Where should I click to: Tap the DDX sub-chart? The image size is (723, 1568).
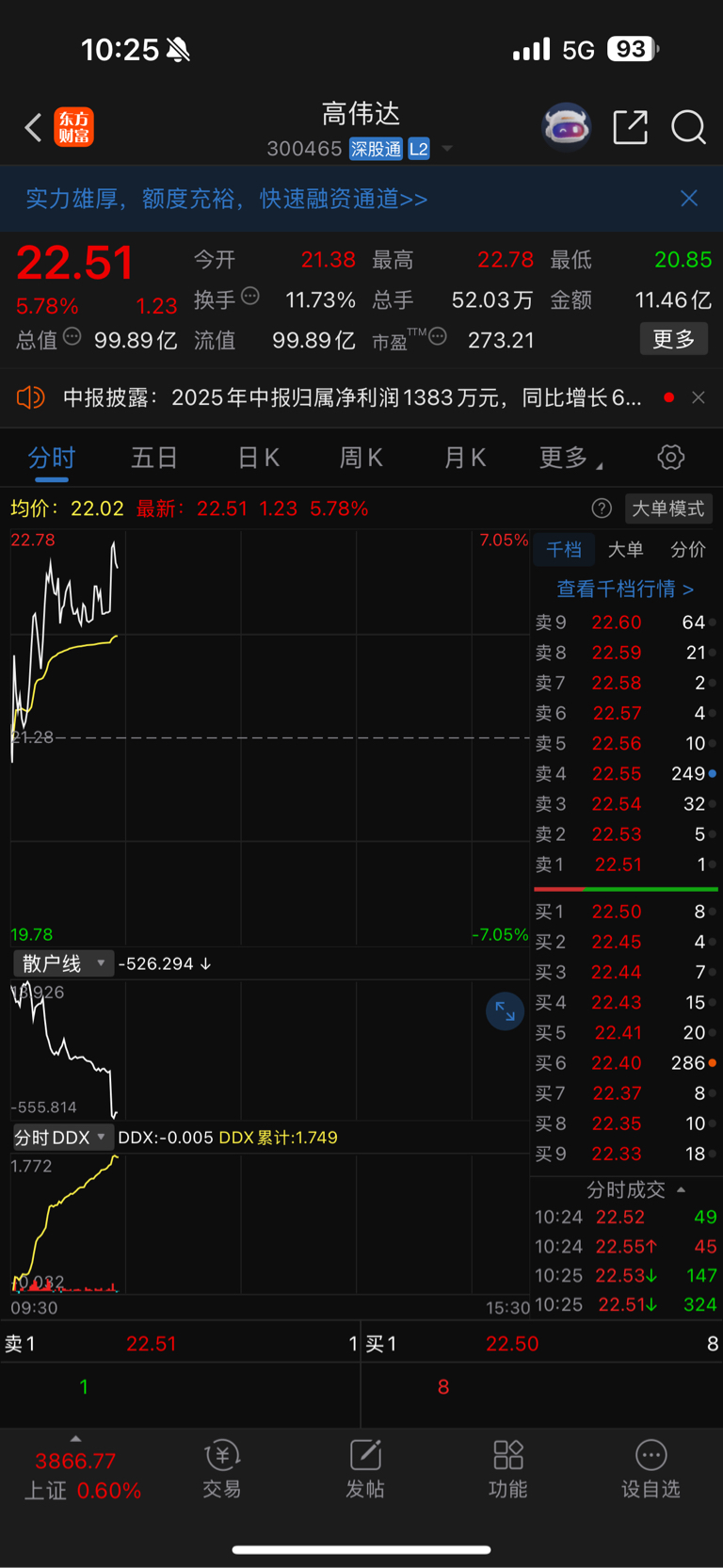pos(270,1222)
